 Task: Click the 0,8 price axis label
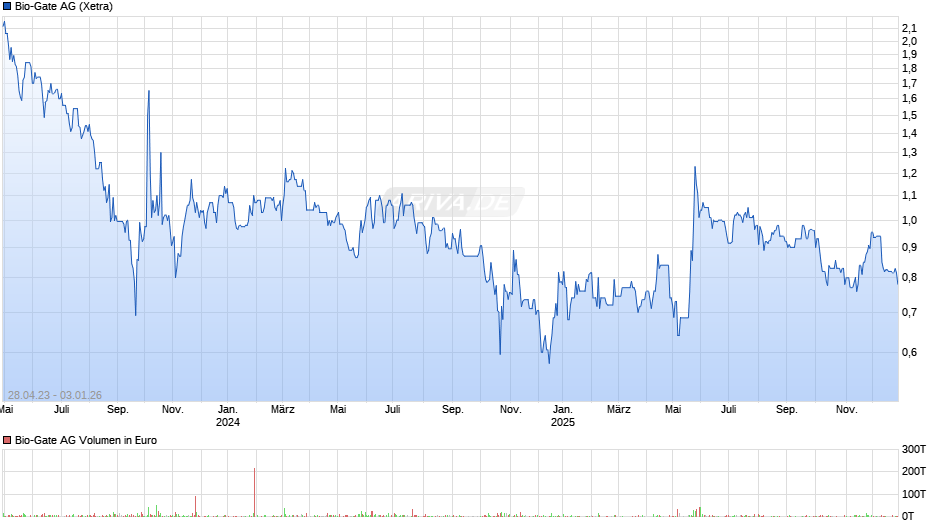909,277
